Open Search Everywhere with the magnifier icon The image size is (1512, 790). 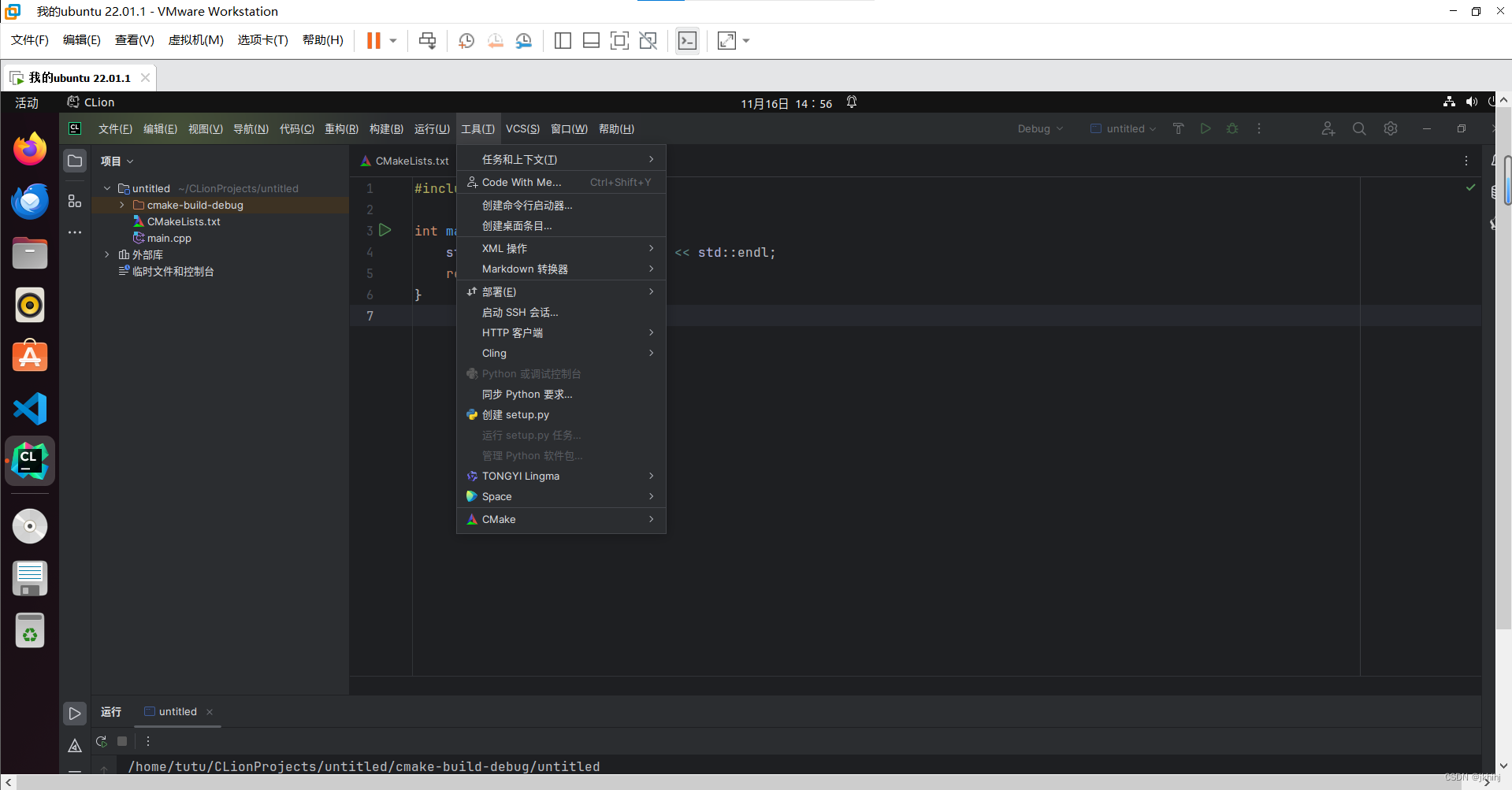pos(1358,128)
